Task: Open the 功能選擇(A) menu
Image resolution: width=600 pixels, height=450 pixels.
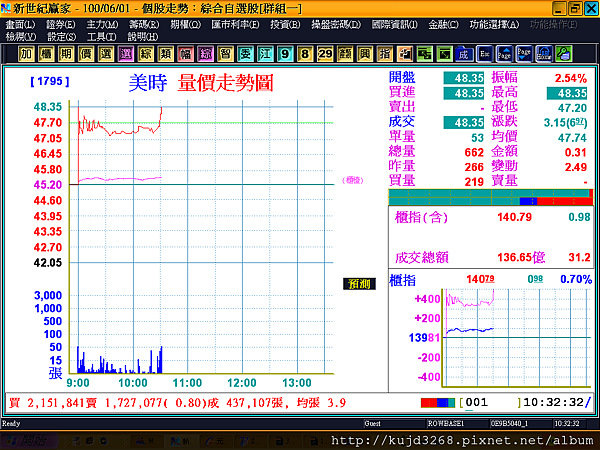Action: coord(494,25)
